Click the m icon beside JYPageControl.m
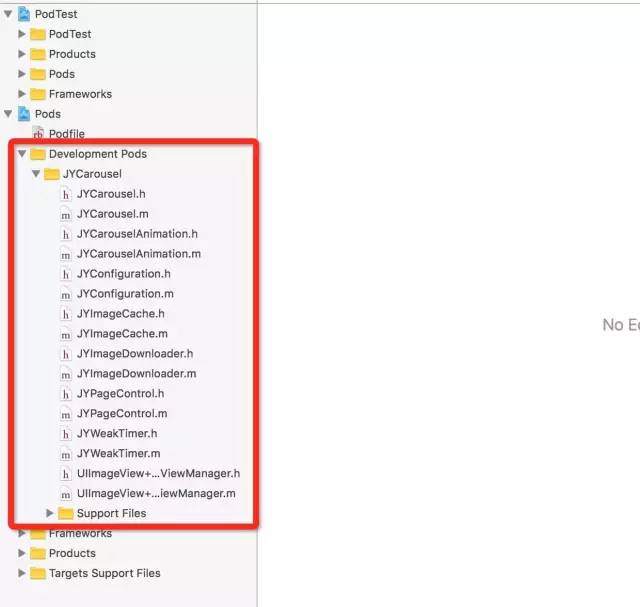 pyautogui.click(x=66, y=414)
